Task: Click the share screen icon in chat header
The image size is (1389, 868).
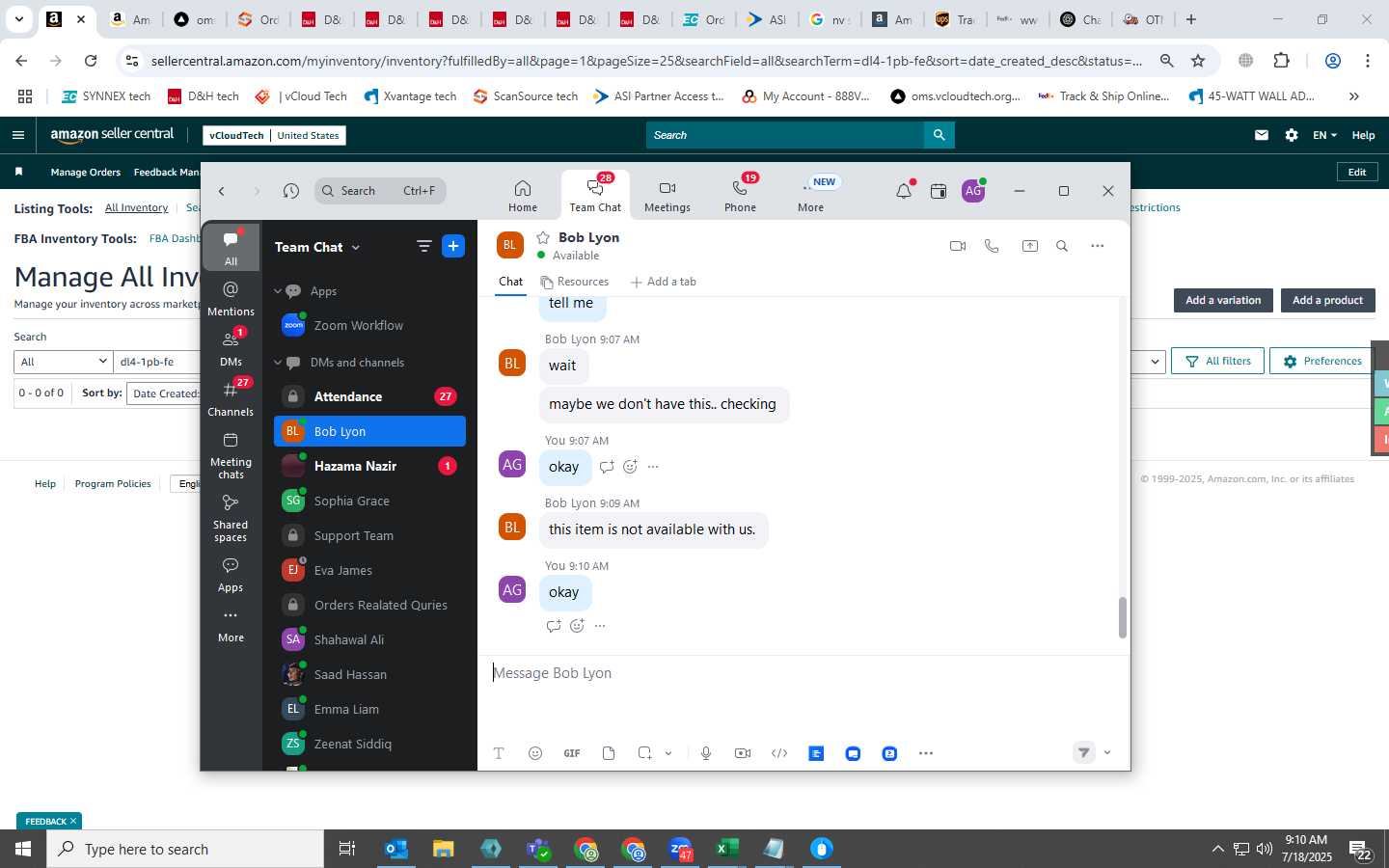Action: [1030, 246]
